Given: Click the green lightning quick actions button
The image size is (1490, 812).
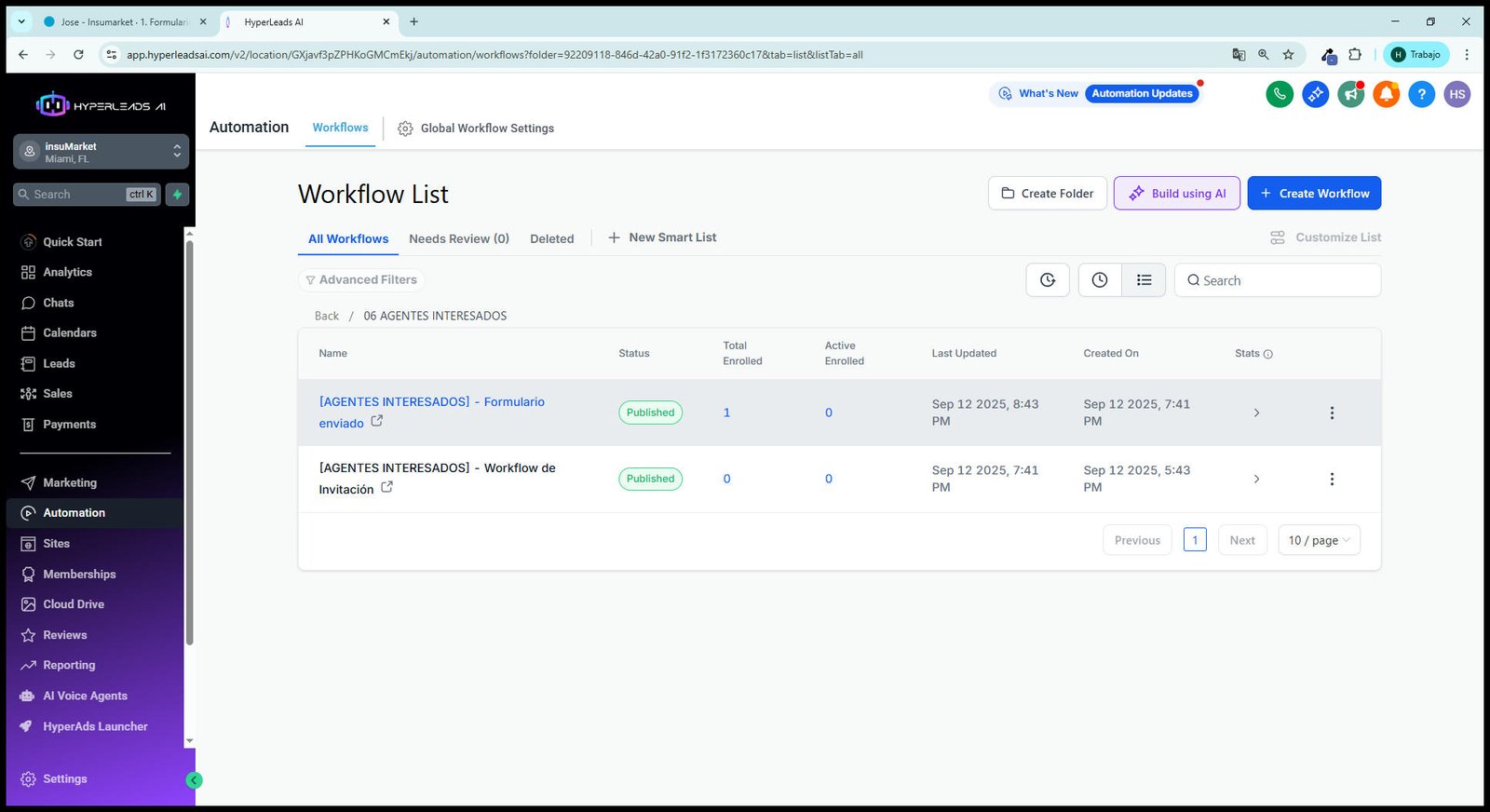Looking at the screenshot, I should [177, 195].
